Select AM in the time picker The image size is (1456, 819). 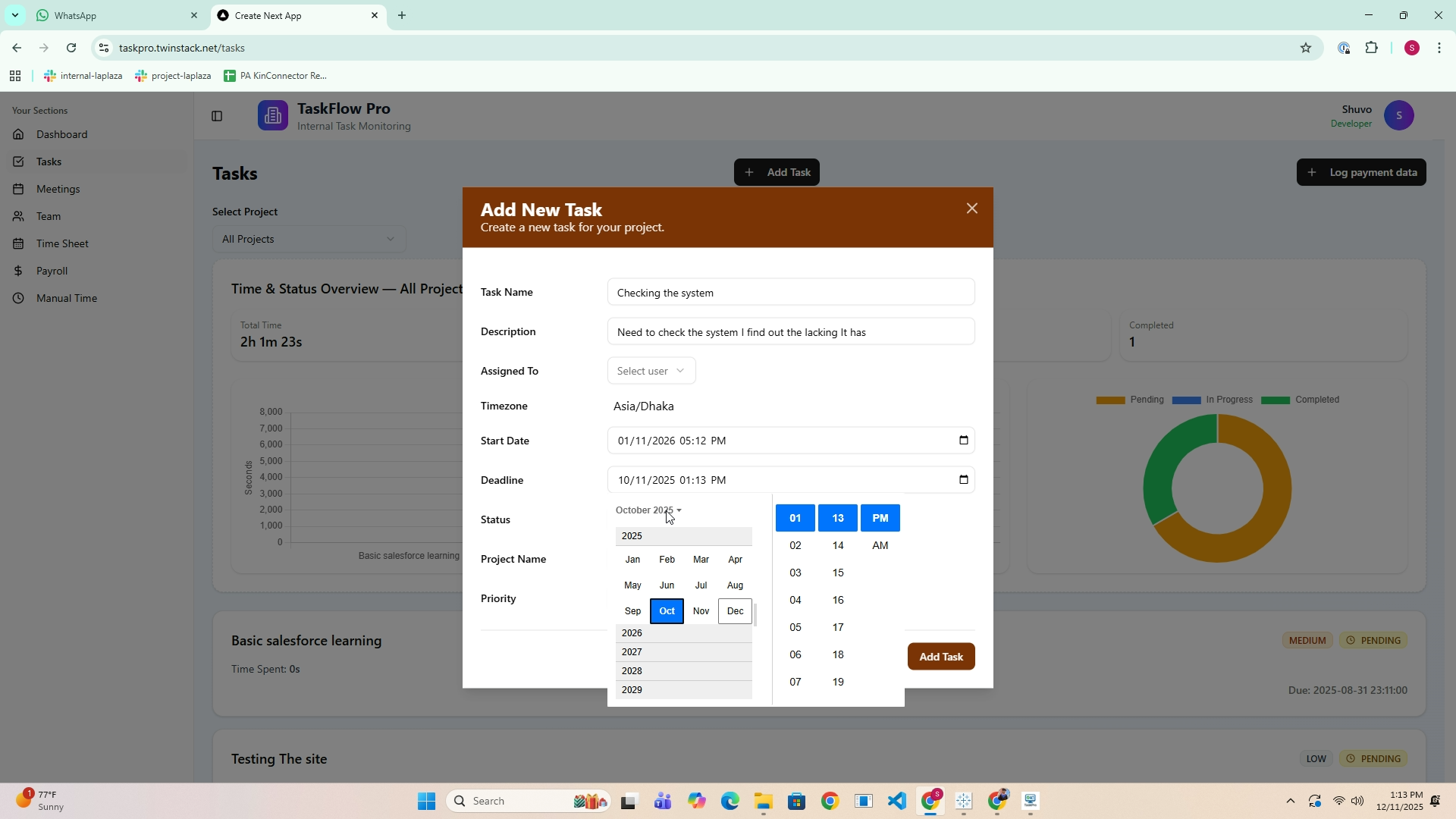[x=880, y=545]
